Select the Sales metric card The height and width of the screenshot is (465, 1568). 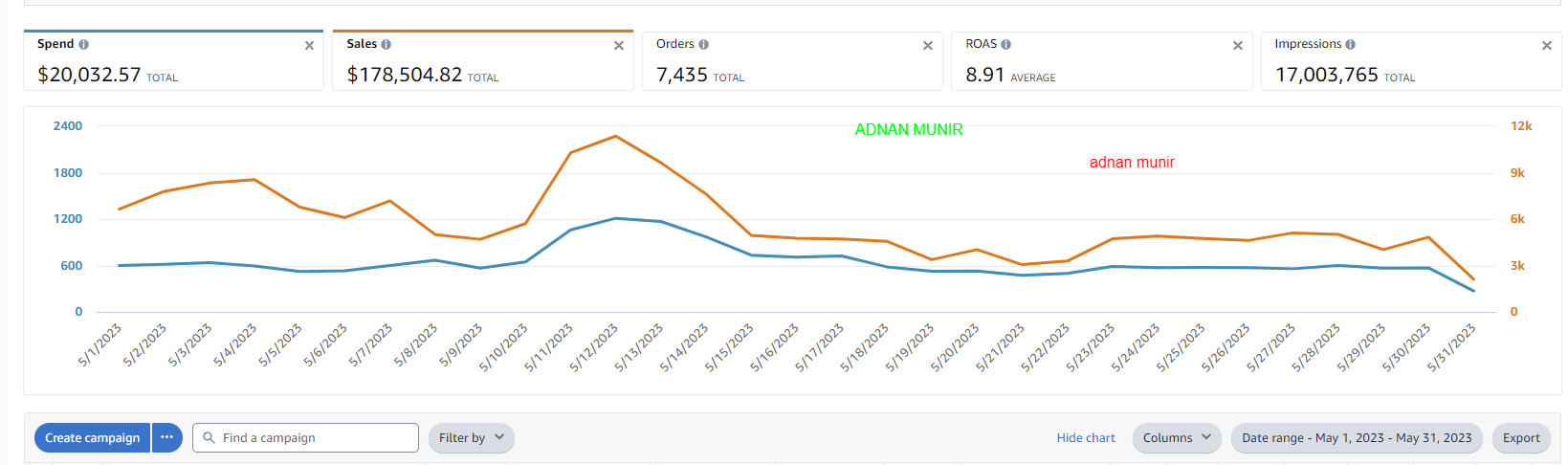click(482, 69)
